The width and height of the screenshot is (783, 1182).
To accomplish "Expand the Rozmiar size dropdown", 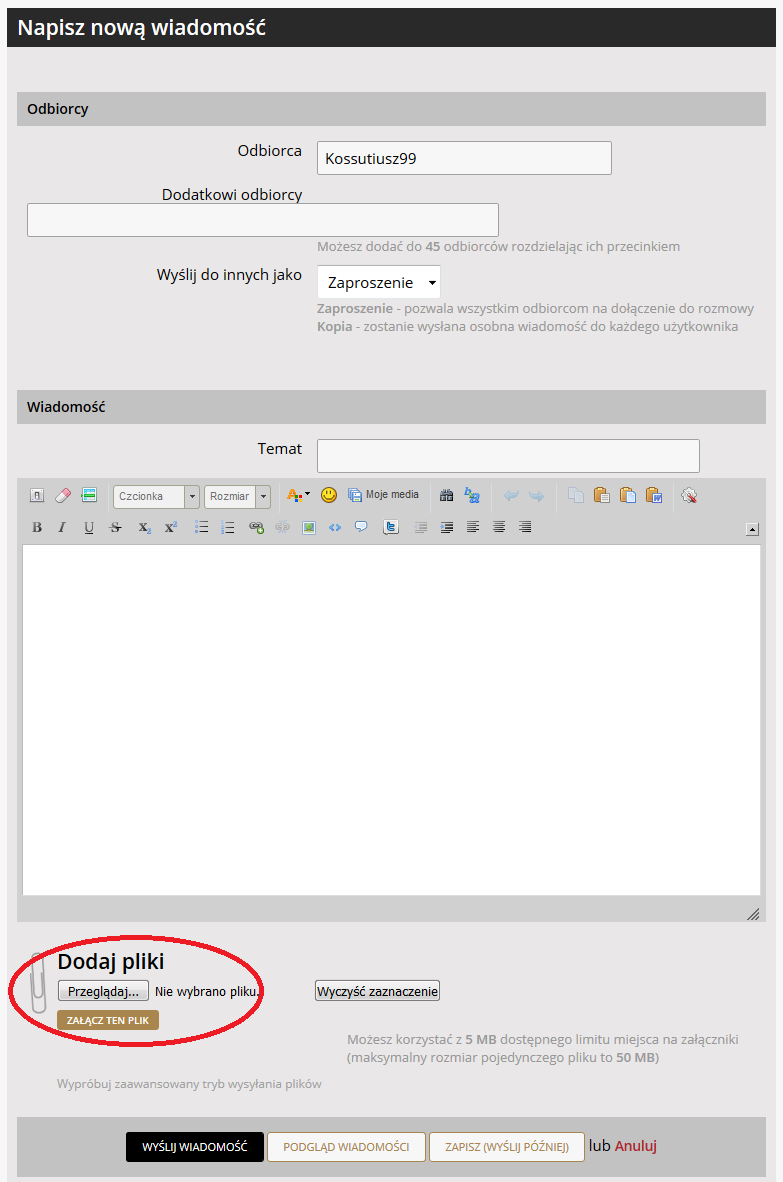I will coord(237,496).
